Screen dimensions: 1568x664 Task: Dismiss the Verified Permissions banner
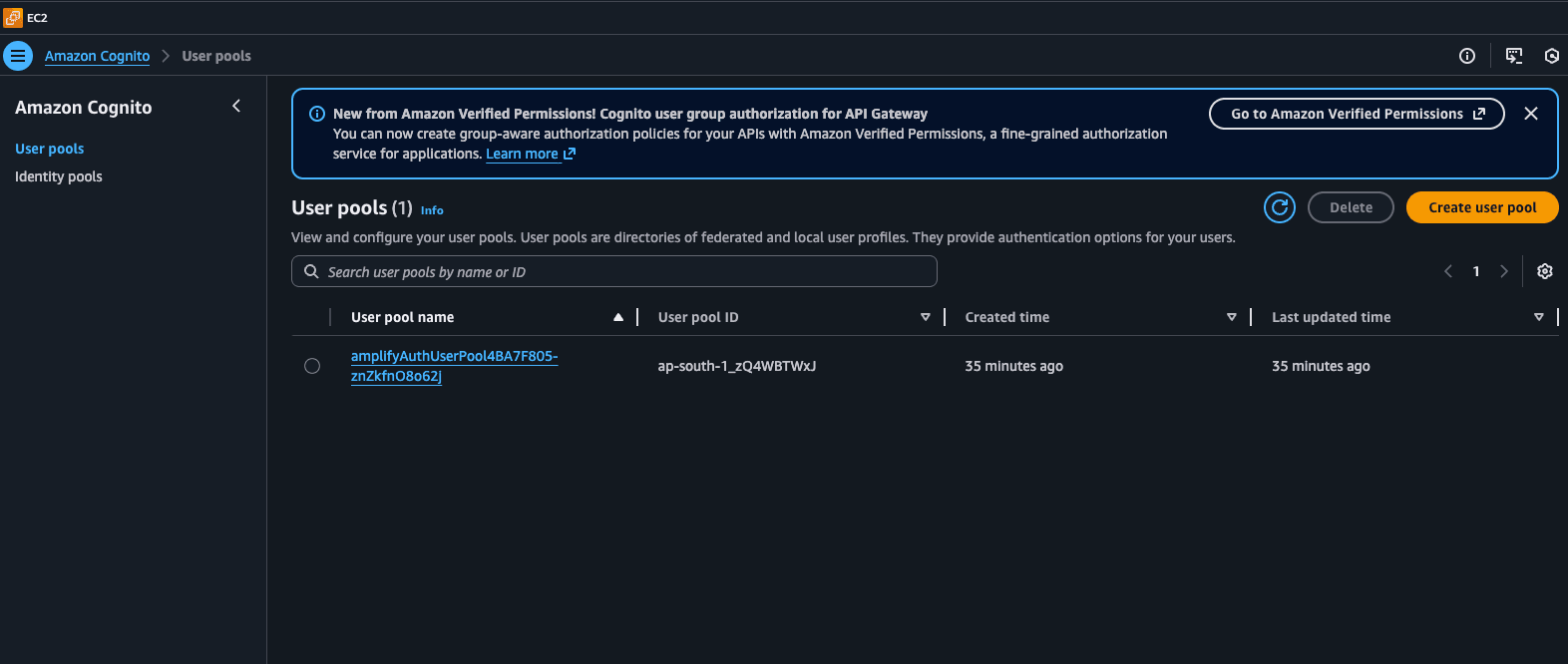[1530, 114]
